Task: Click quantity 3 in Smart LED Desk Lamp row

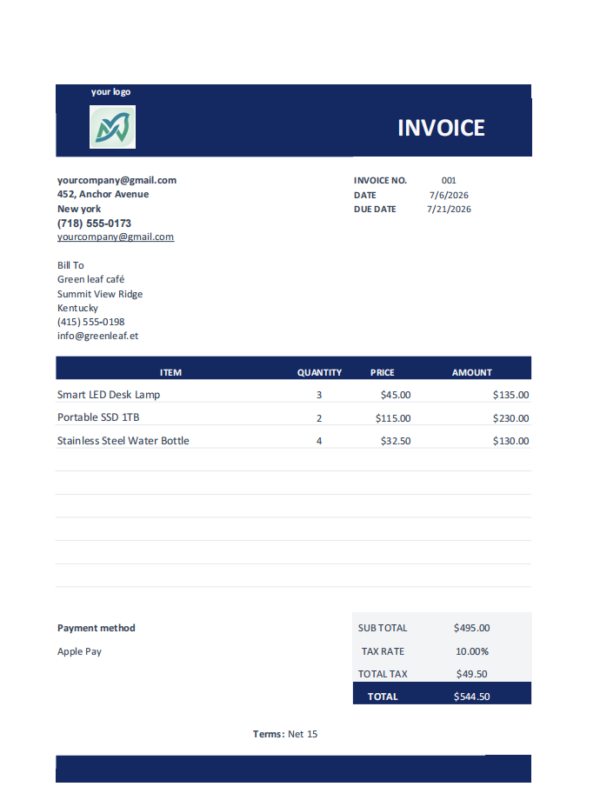Action: 319,395
